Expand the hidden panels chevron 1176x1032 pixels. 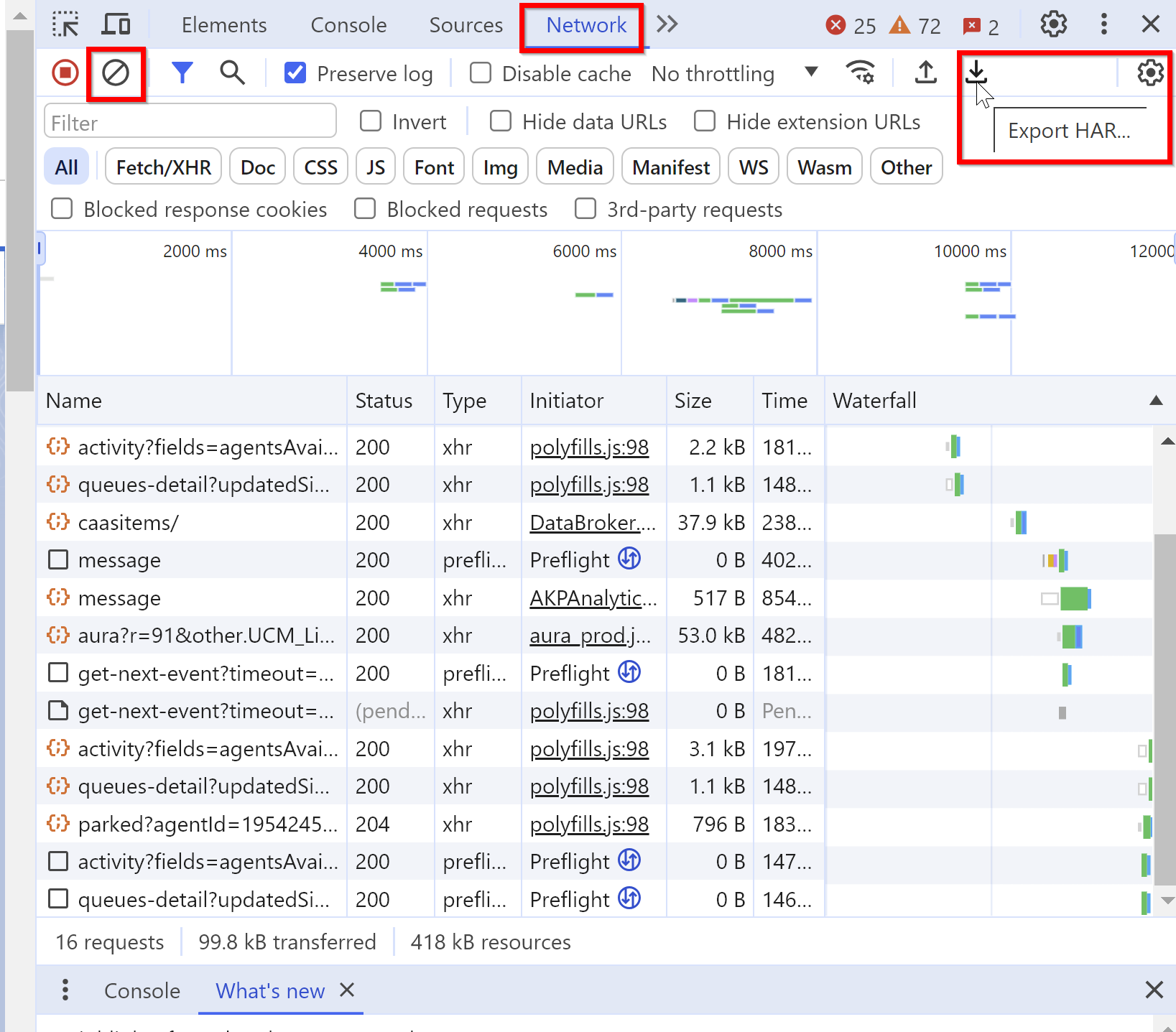667,24
